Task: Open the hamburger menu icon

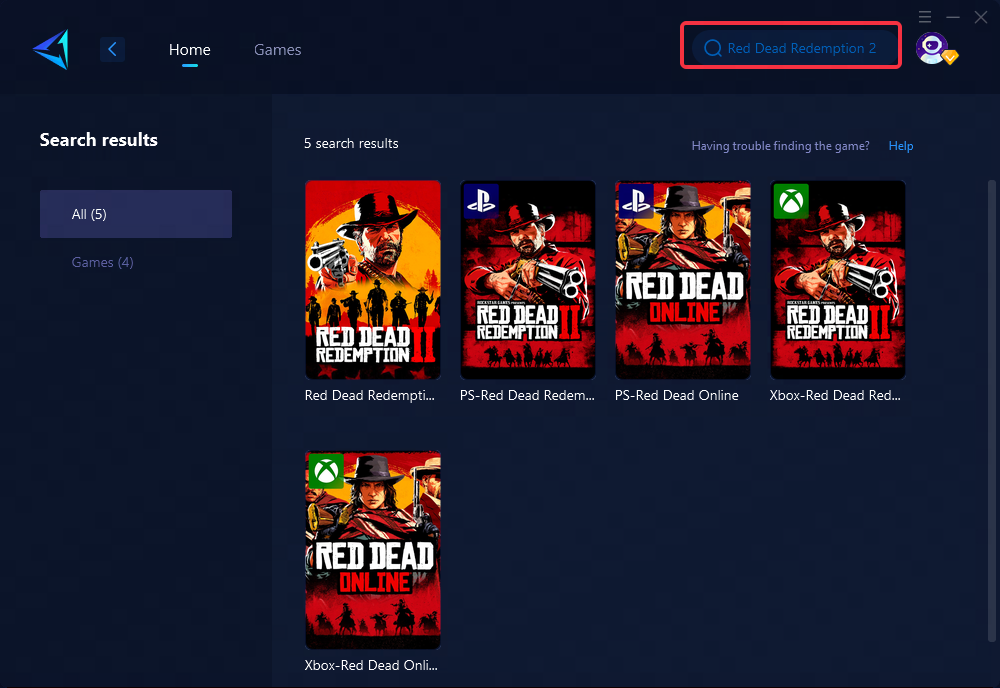Action: pos(925,17)
